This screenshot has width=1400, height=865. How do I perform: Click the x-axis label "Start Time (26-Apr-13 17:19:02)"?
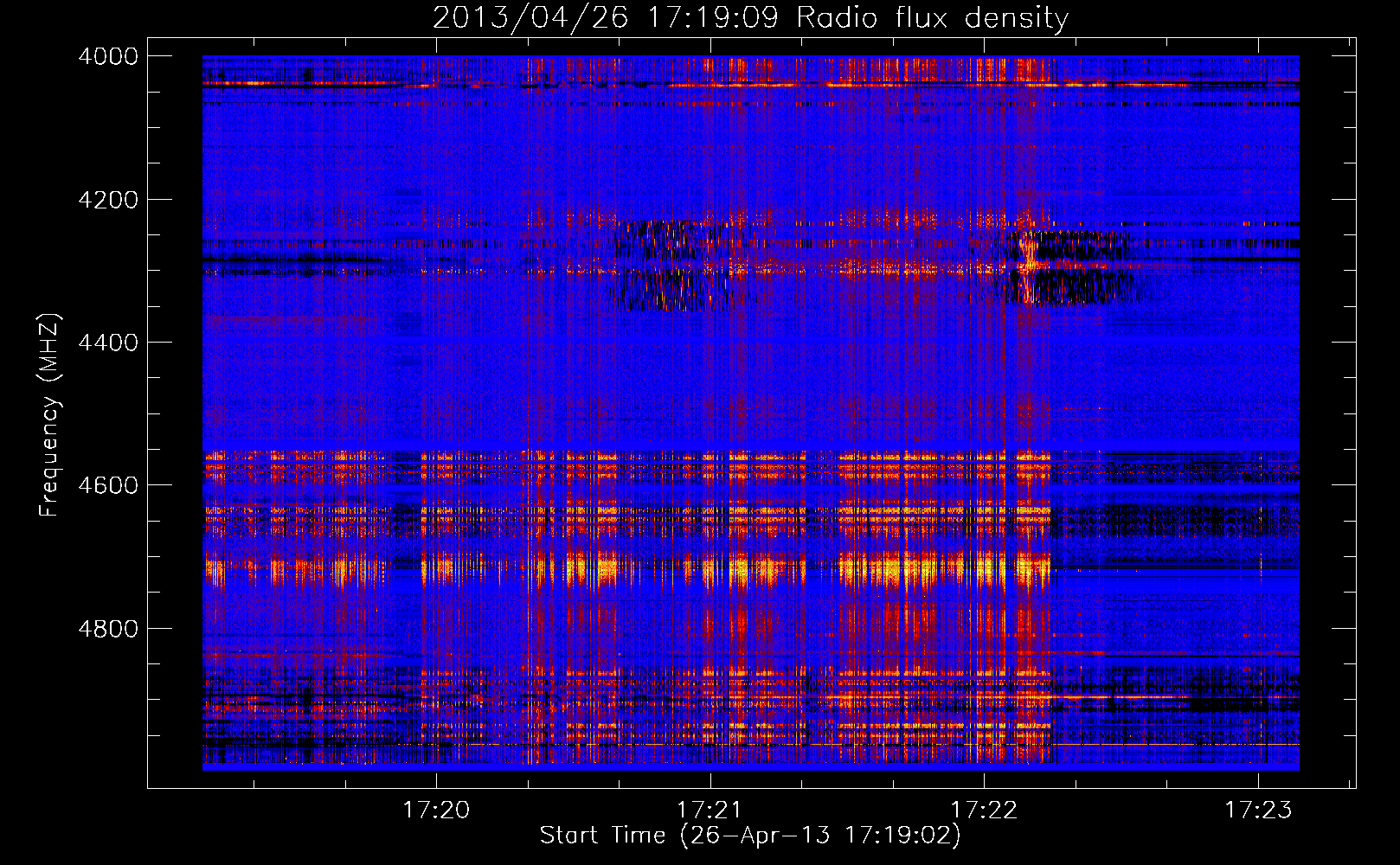[750, 836]
